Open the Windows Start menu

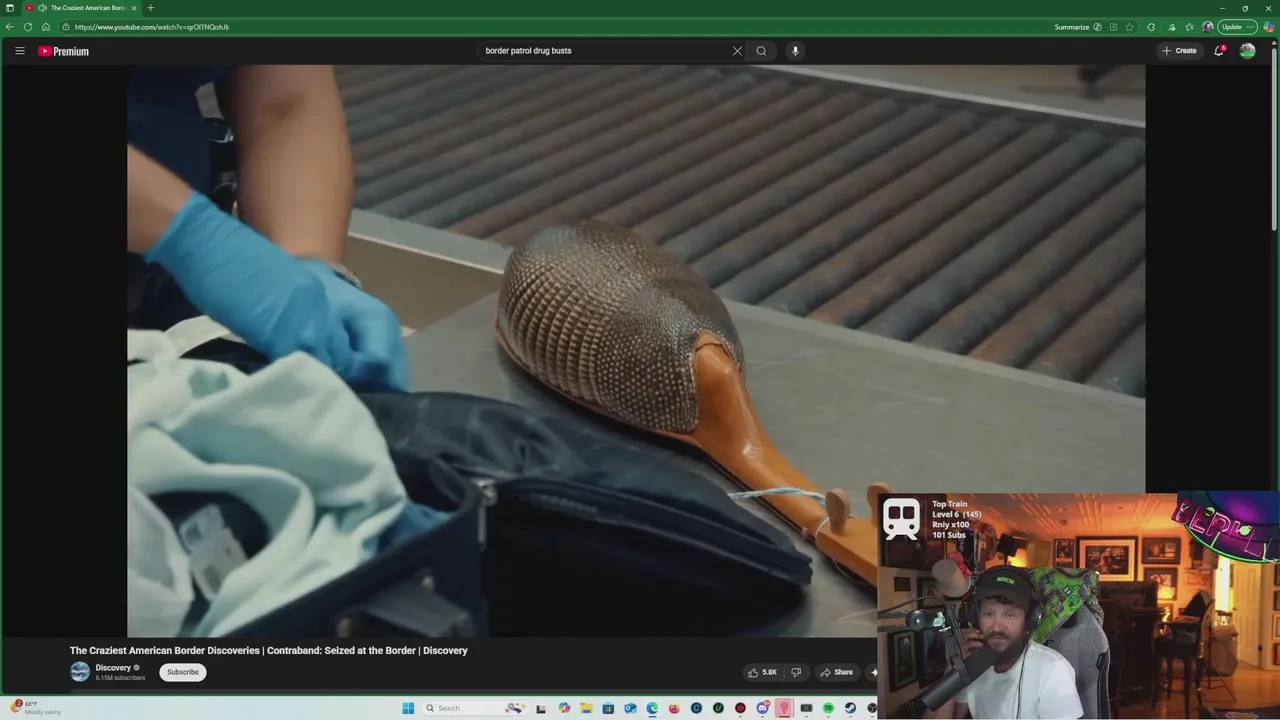408,708
